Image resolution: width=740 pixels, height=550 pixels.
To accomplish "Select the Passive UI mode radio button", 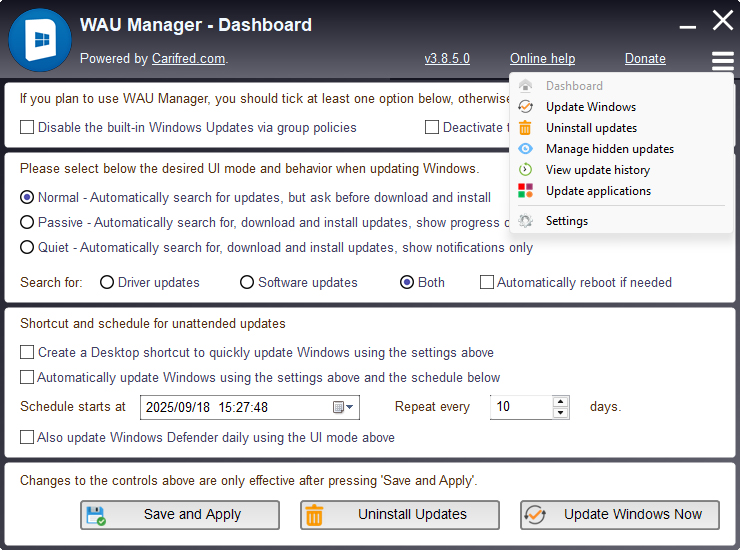I will click(27, 222).
